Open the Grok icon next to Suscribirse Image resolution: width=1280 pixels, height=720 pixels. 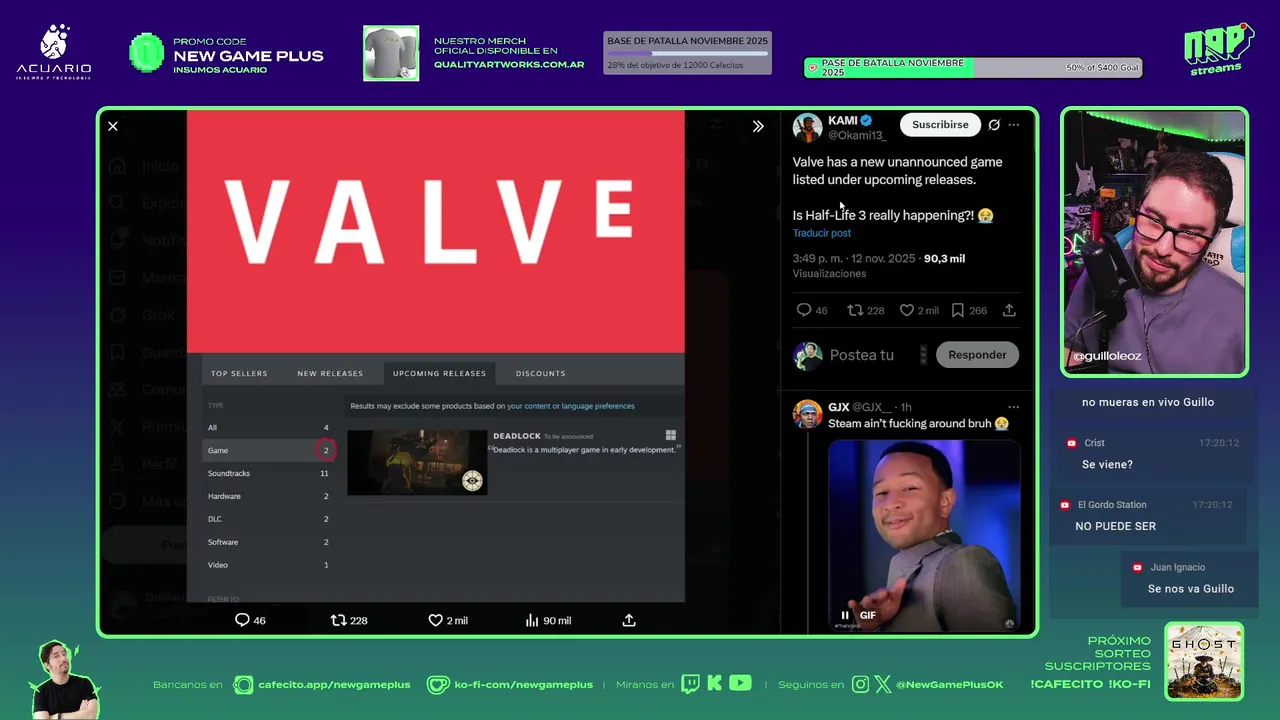pos(994,125)
